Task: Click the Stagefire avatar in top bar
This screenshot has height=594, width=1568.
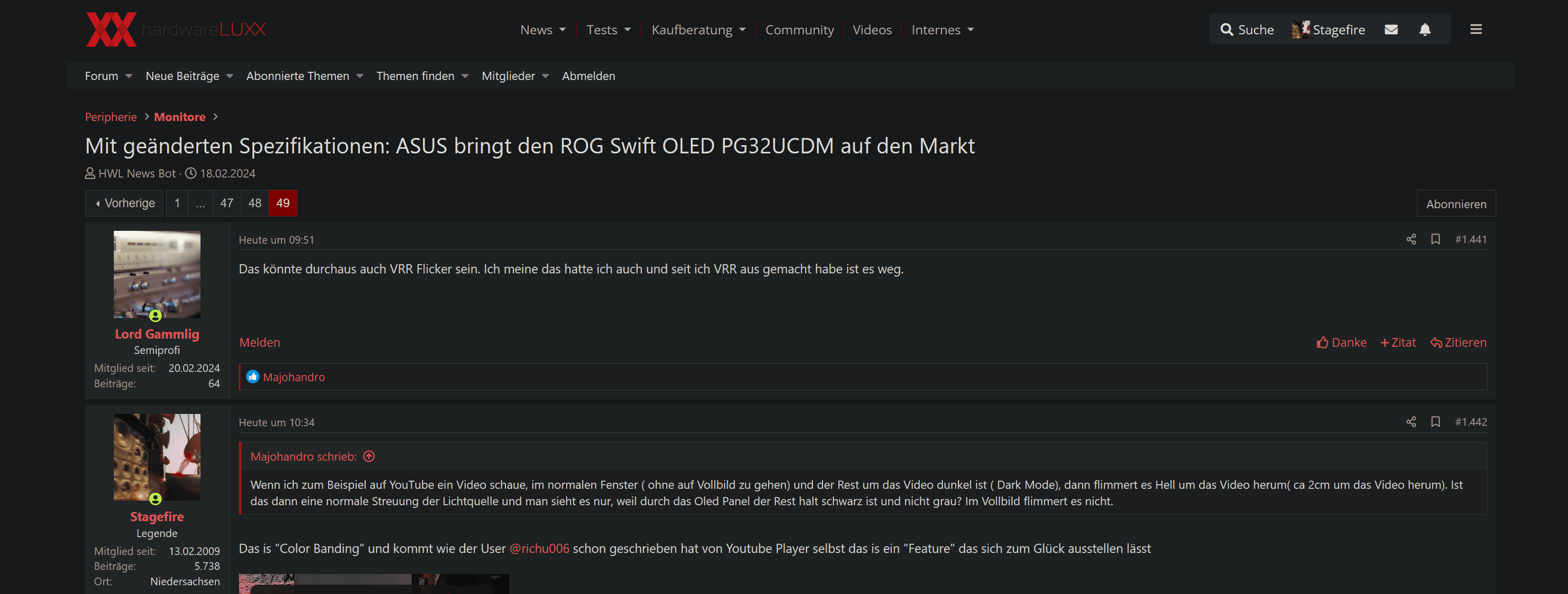Action: (1301, 29)
